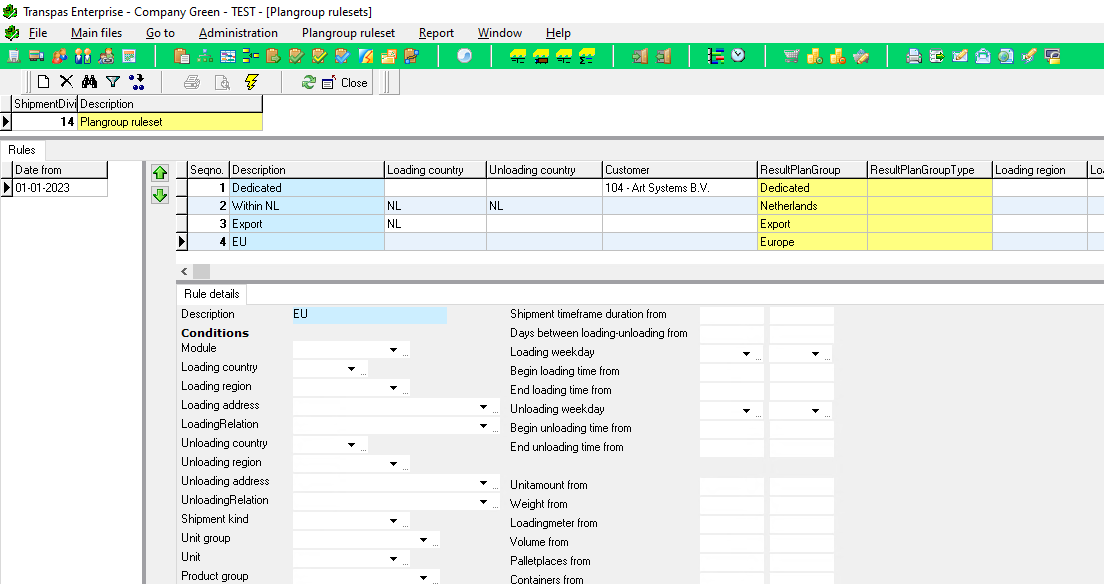Click the Netherlands ResultPlanGroup cell
1104x584 pixels.
813,206
